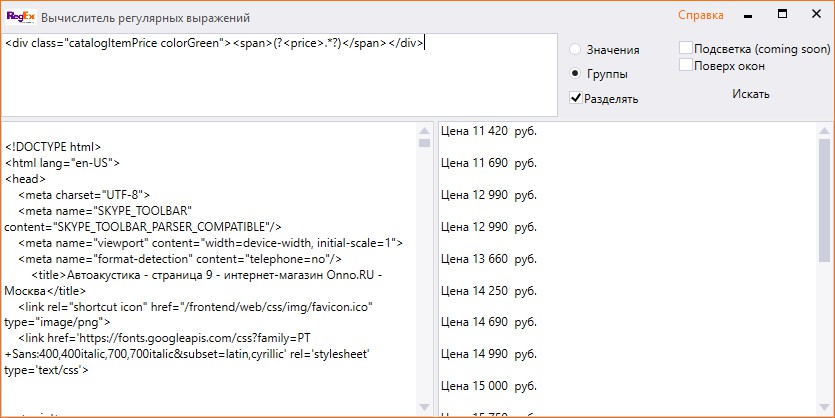
Task: Enable the Подсветка (coming soon) checkbox
Action: [685, 48]
